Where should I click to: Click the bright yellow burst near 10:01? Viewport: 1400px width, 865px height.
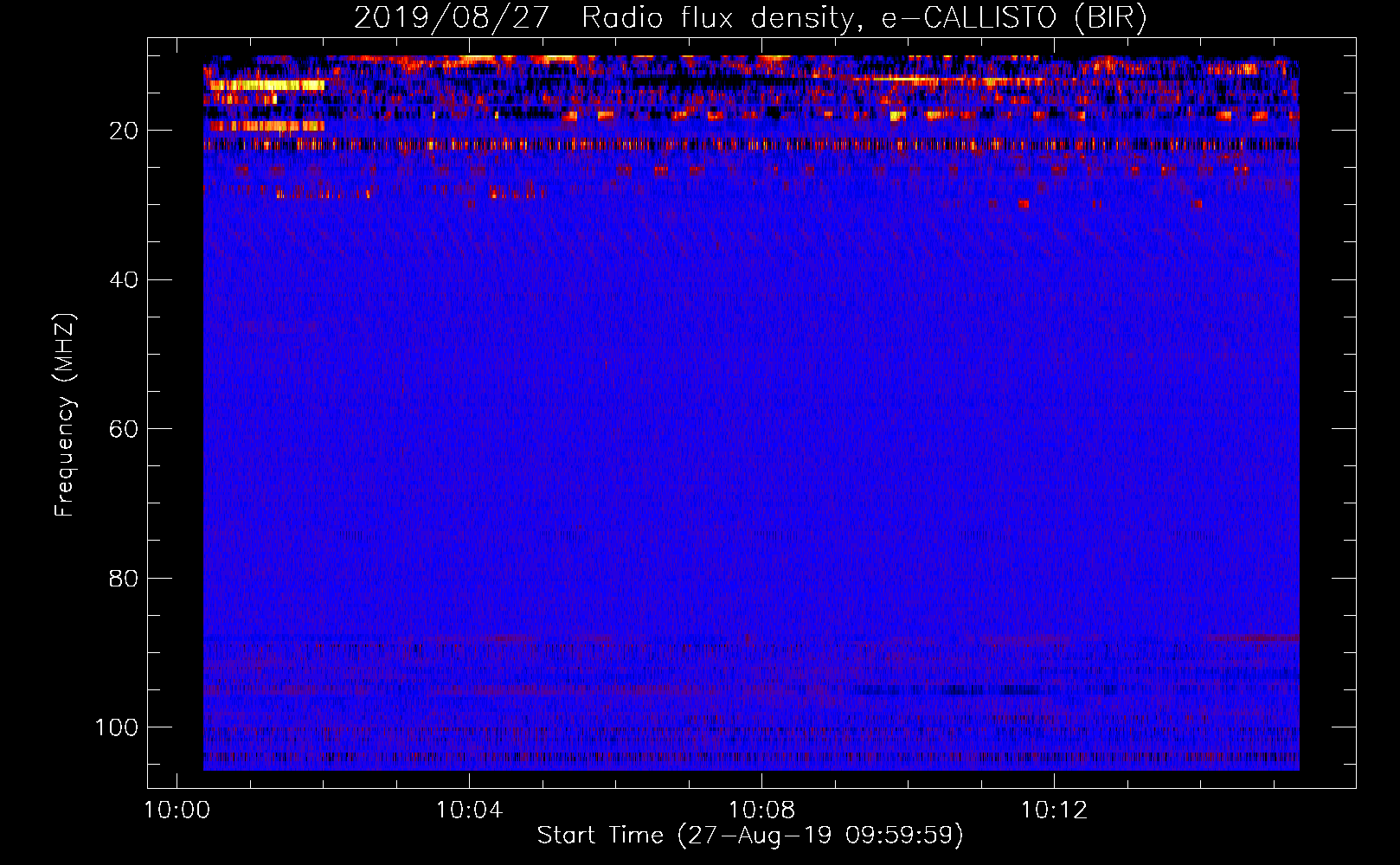267,85
